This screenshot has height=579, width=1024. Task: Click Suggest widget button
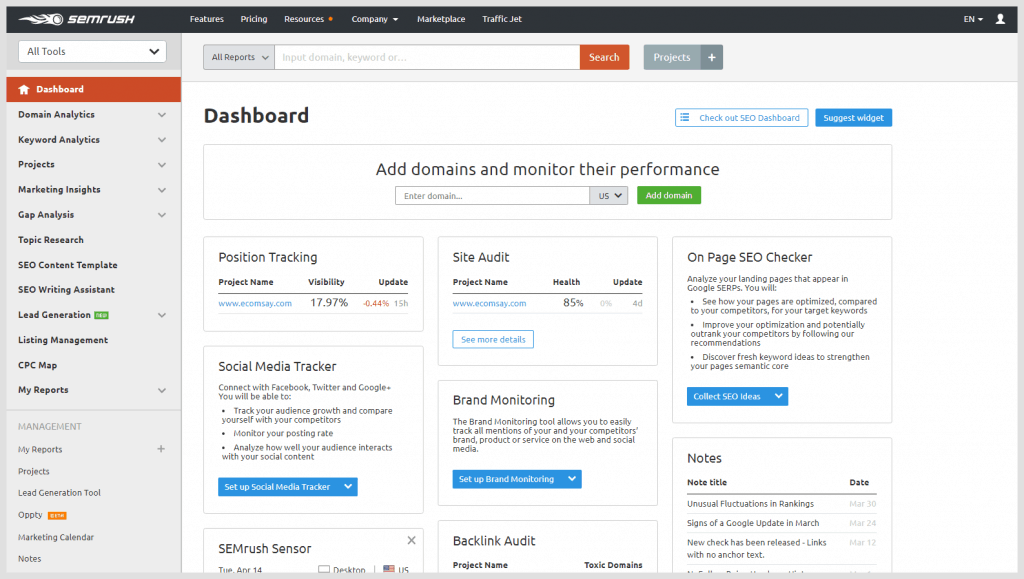[854, 117]
